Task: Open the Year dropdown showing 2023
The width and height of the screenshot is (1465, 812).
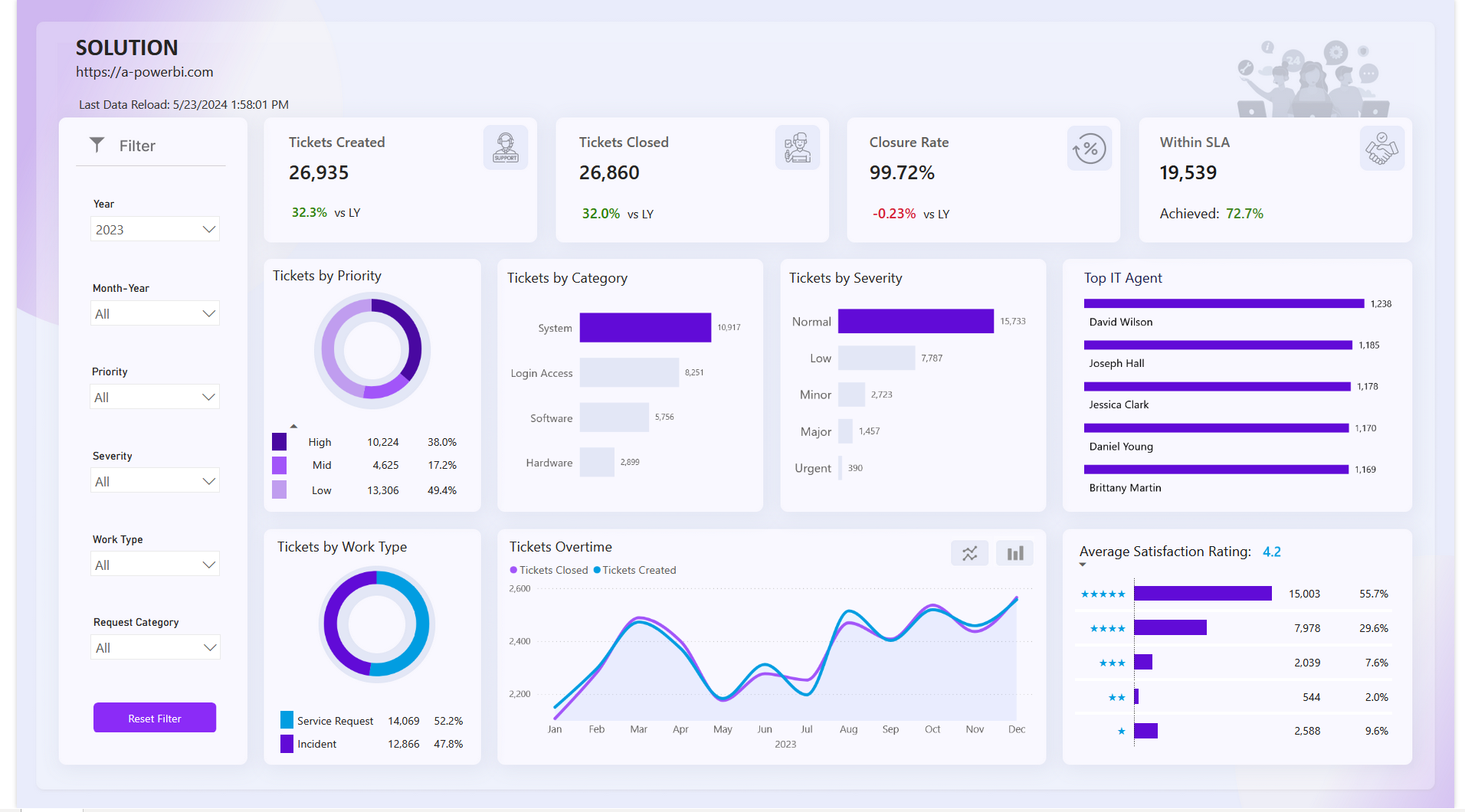Action: click(x=155, y=230)
